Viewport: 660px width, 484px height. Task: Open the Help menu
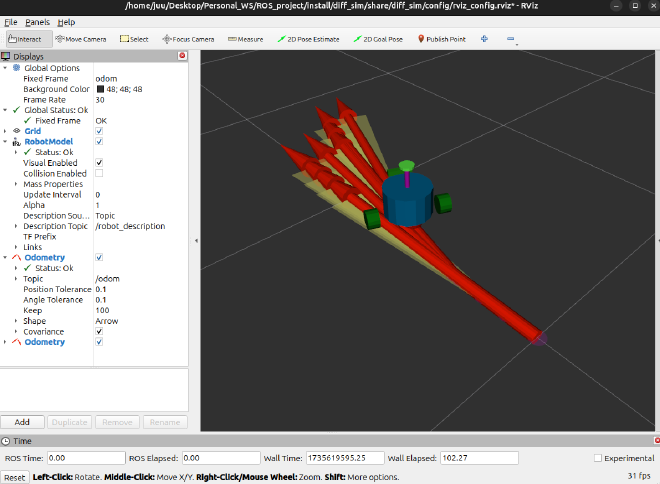coord(66,22)
